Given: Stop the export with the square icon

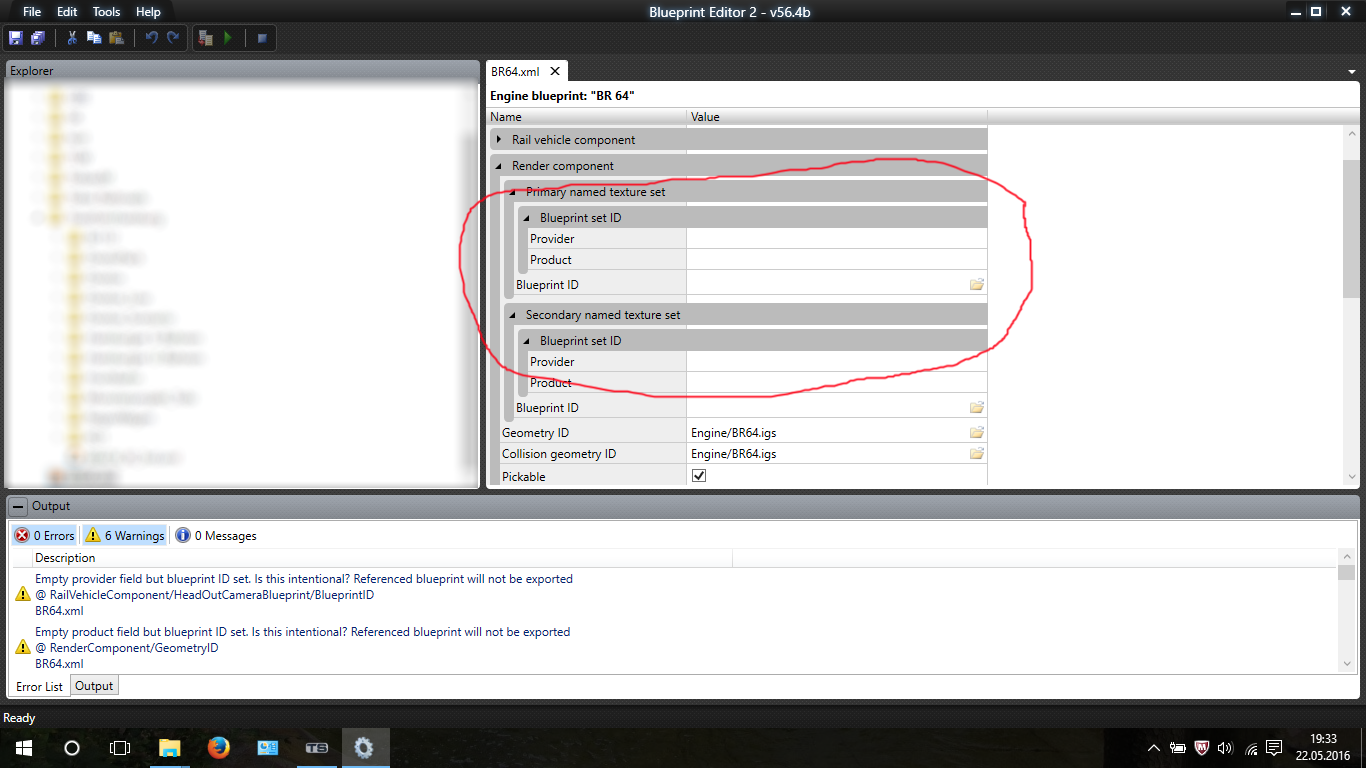Looking at the screenshot, I should point(262,38).
